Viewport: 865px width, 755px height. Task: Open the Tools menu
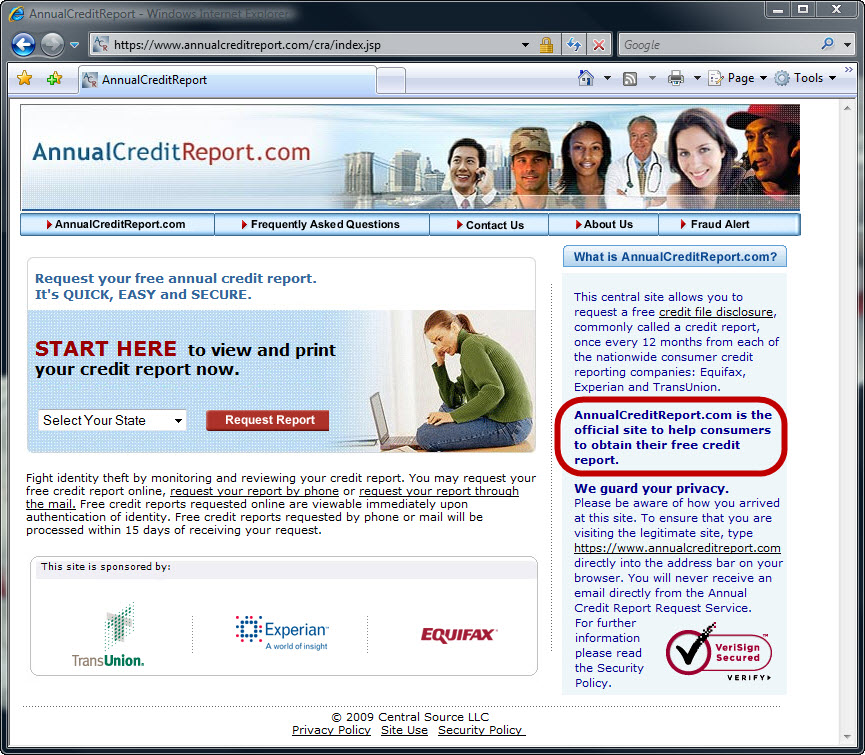[x=805, y=78]
